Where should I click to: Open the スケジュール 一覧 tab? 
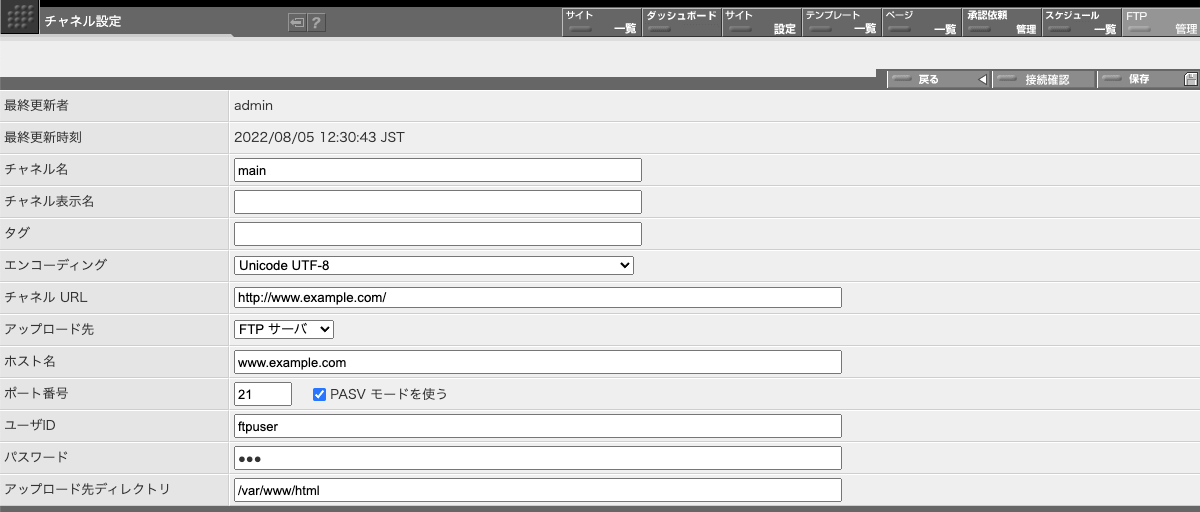tap(1080, 22)
